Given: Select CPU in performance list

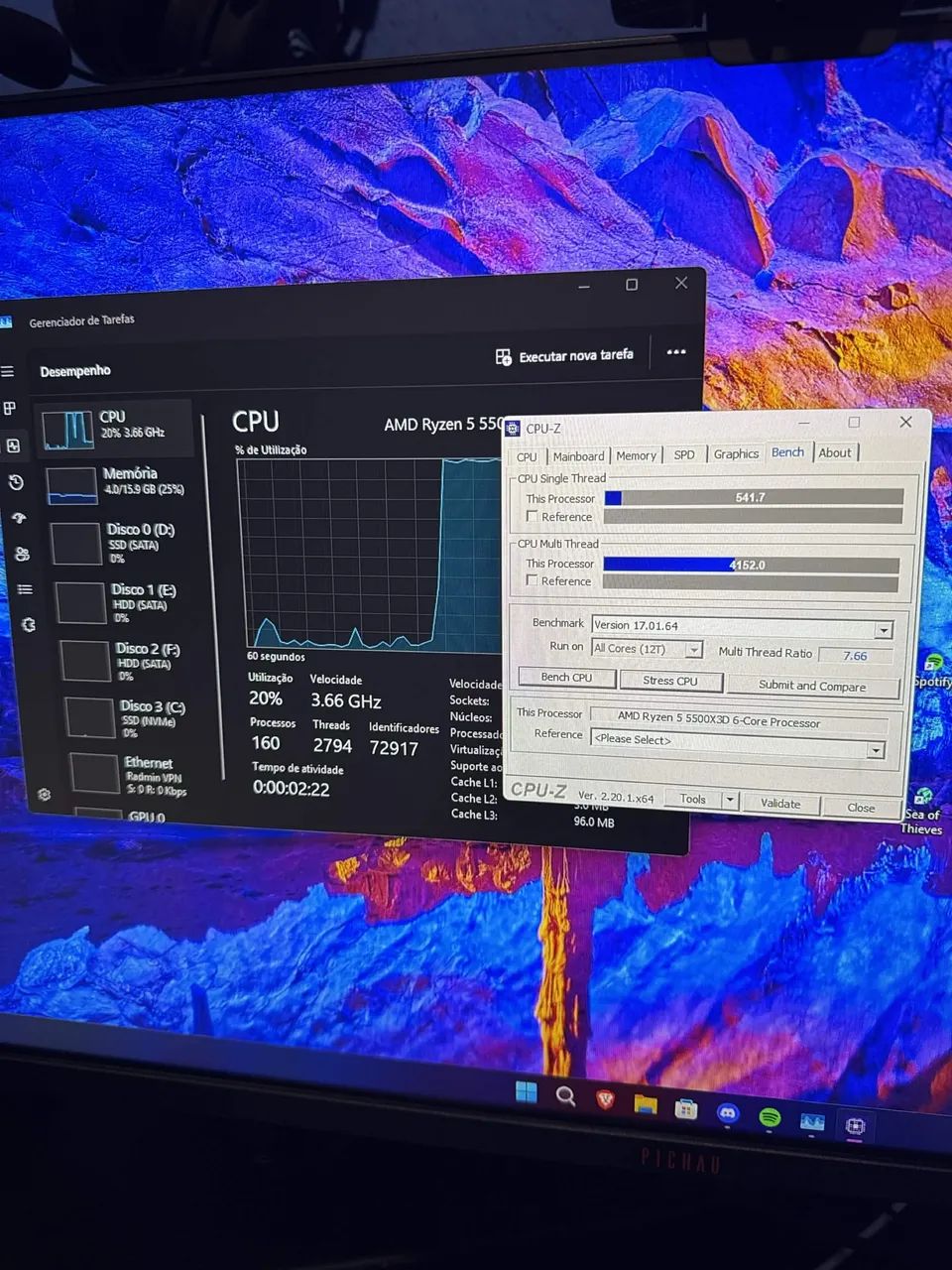Looking at the screenshot, I should tap(116, 427).
